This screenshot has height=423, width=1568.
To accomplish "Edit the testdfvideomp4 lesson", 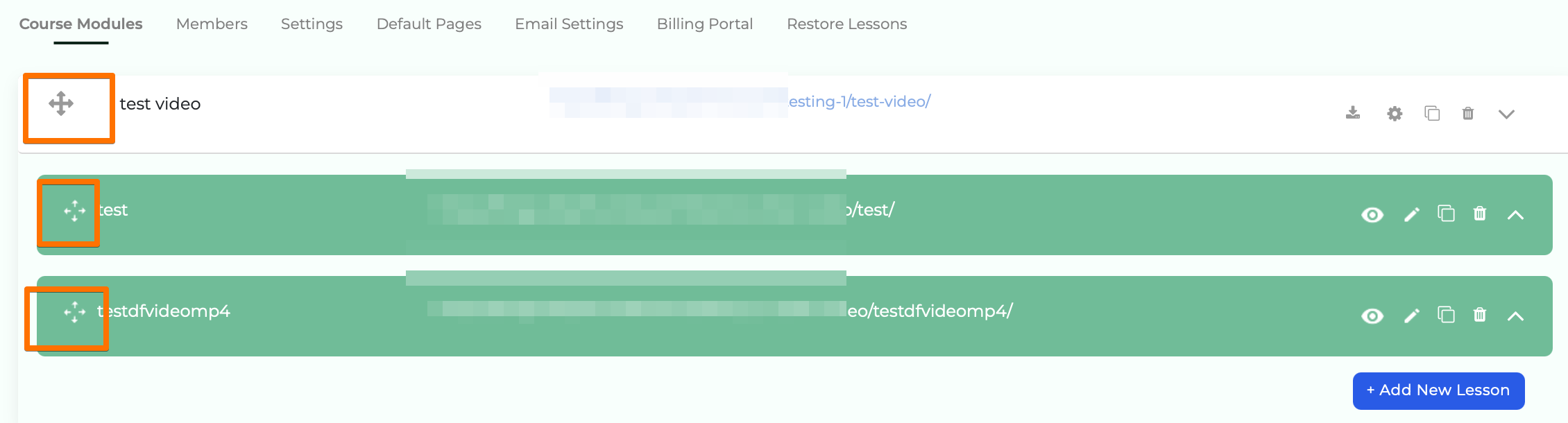I will pos(1411,316).
